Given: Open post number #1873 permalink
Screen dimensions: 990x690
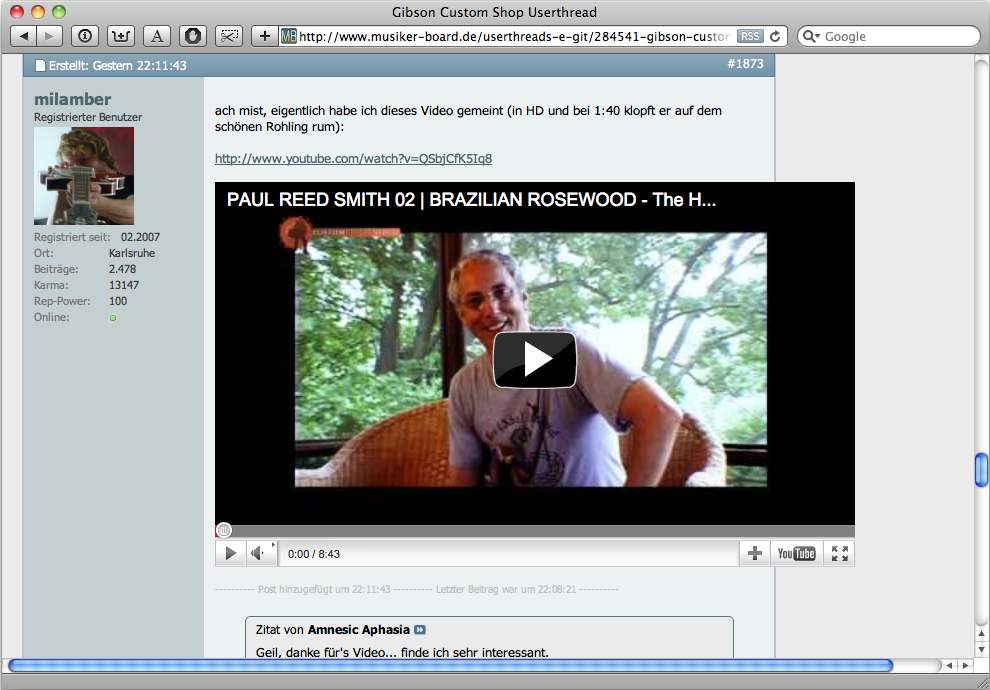Looking at the screenshot, I should tap(745, 64).
